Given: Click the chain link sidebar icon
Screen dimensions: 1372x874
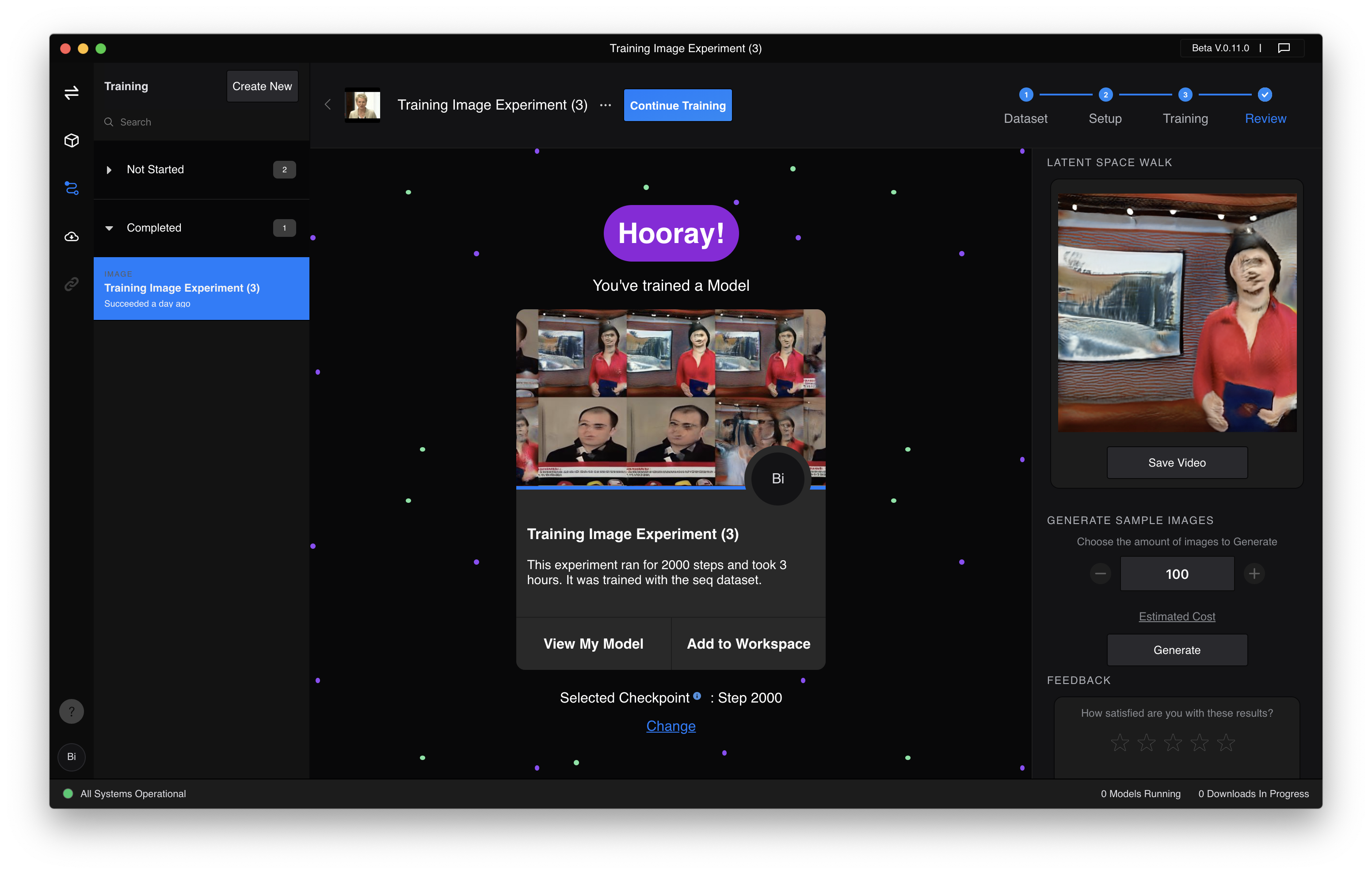Looking at the screenshot, I should [71, 284].
